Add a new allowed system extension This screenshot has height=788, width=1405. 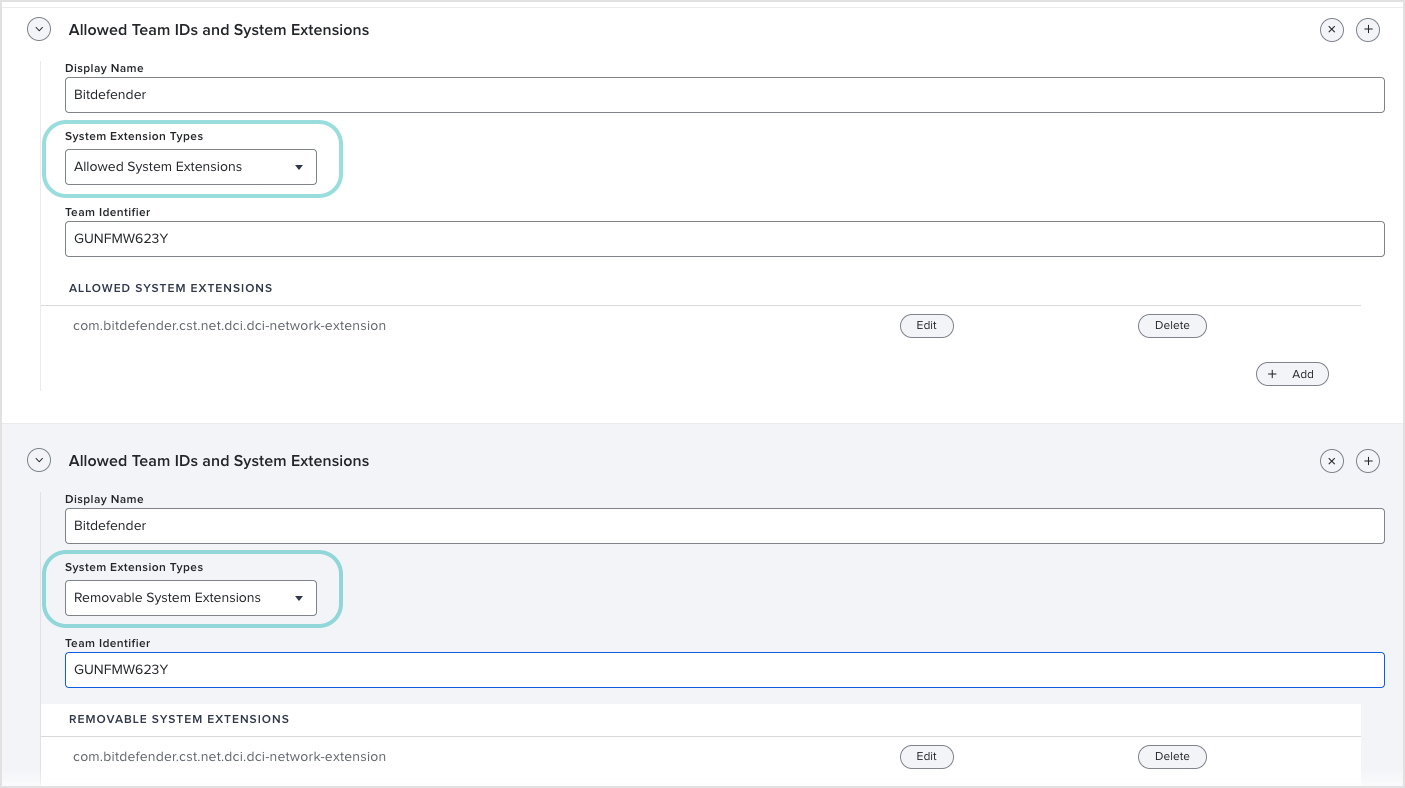click(x=1292, y=373)
